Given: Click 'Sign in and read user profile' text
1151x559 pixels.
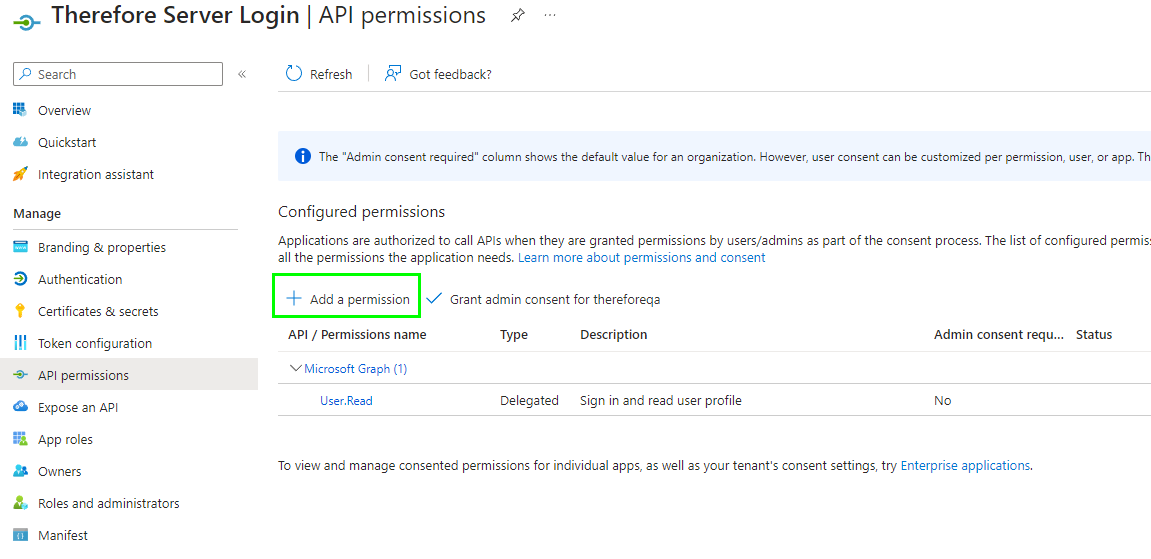Looking at the screenshot, I should (661, 401).
